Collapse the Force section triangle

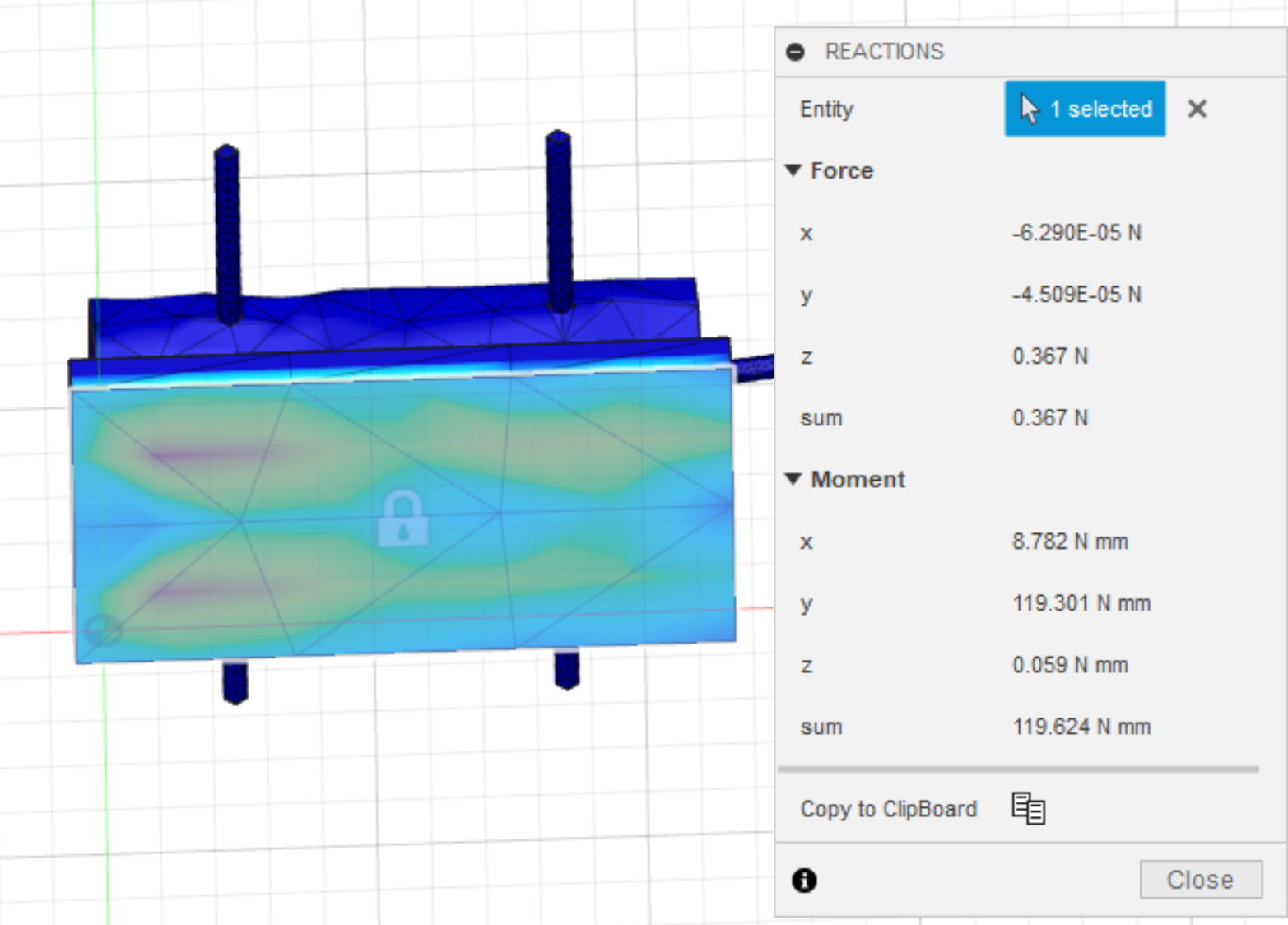click(793, 170)
